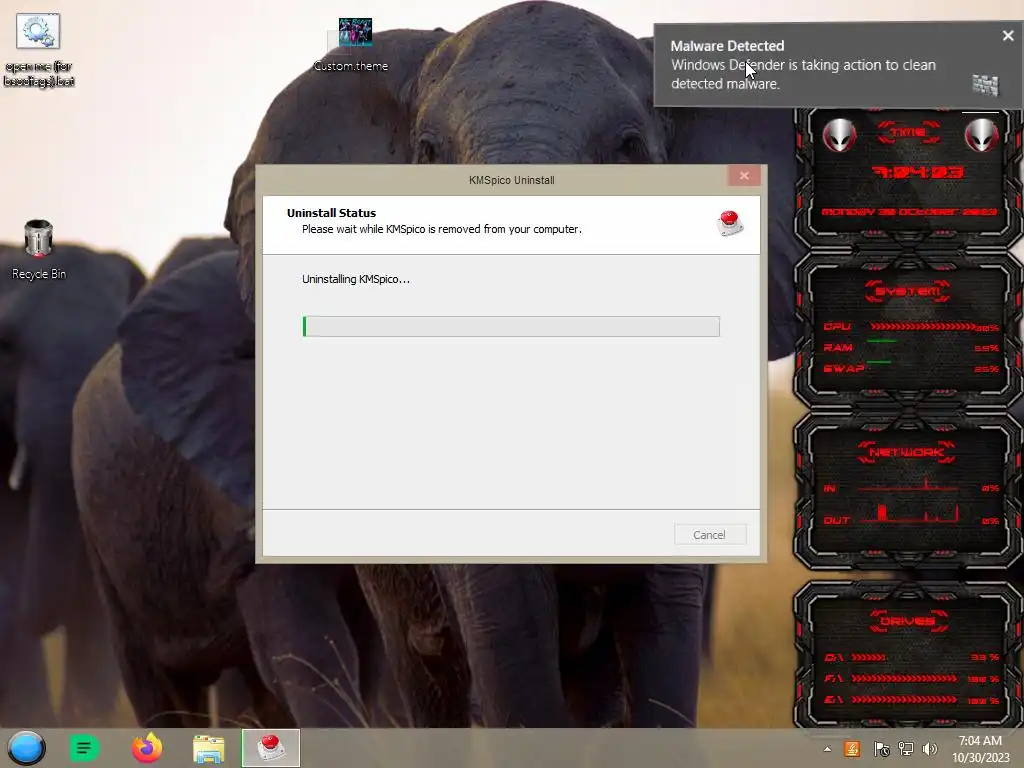
Task: Open the Action Center flag icon
Action: [x=881, y=748]
